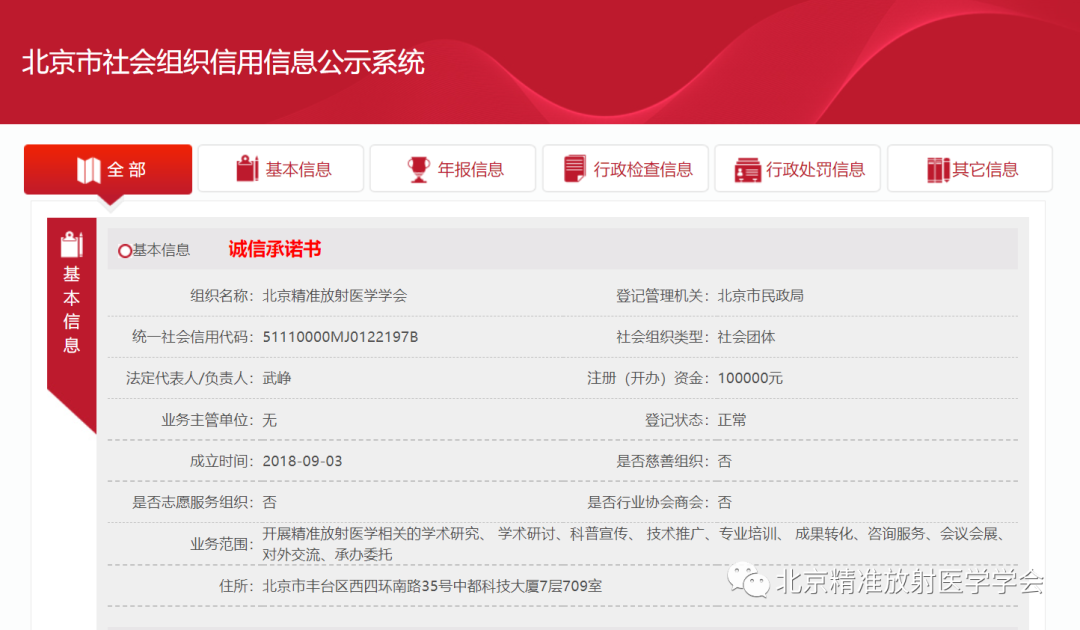Open the 行政检查信息 tab
This screenshot has height=630, width=1080.
pos(625,169)
